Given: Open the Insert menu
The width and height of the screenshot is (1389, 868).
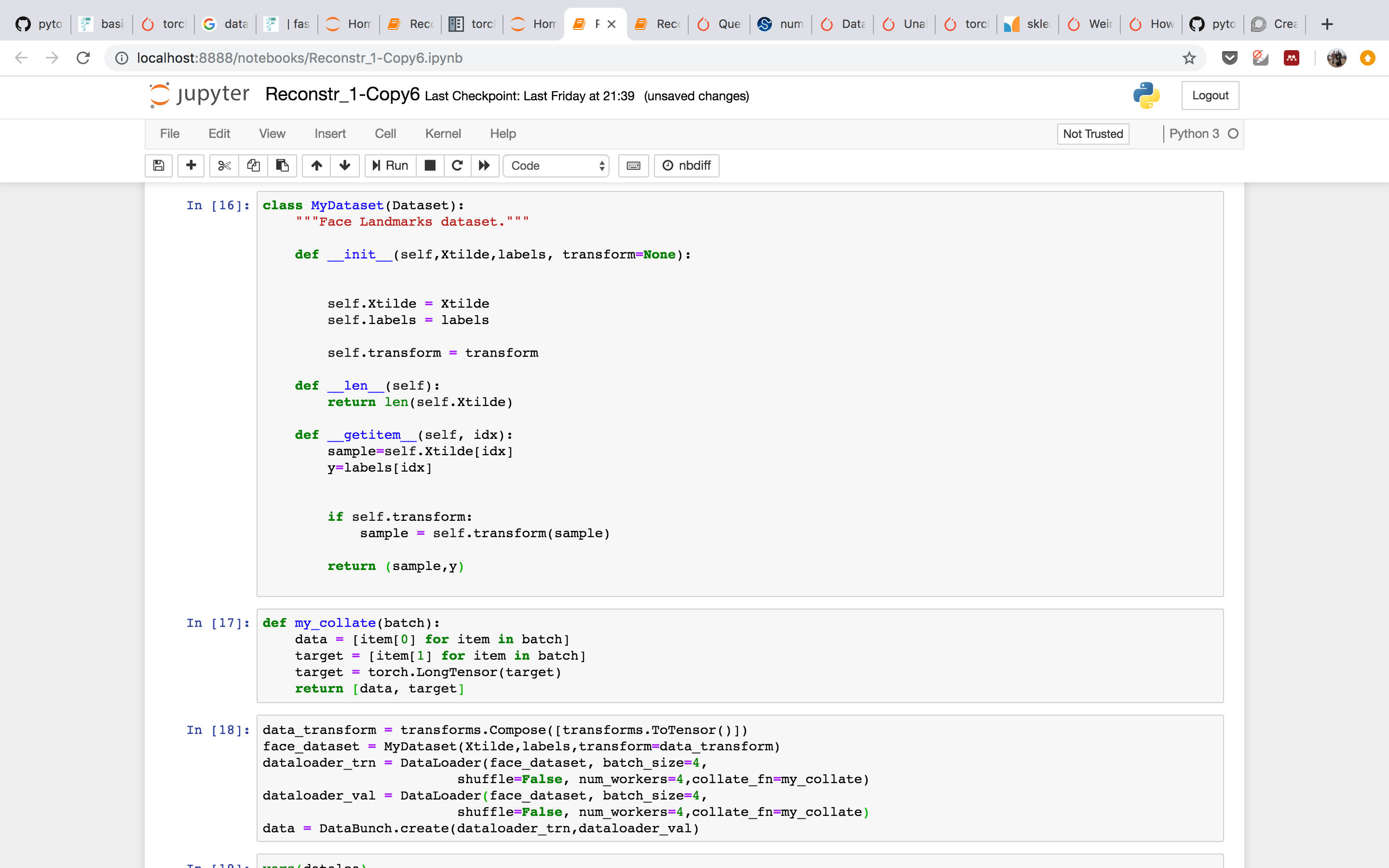Looking at the screenshot, I should (330, 133).
